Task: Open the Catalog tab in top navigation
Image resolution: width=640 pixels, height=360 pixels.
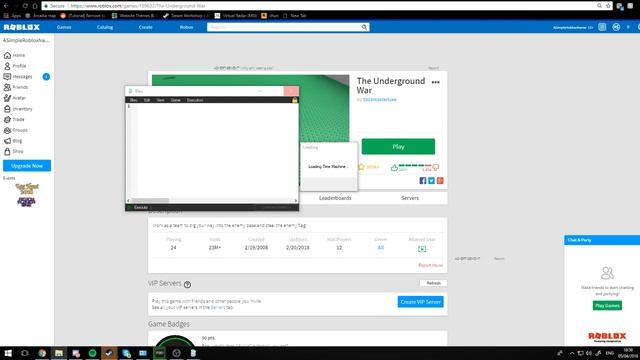Action: [105, 27]
